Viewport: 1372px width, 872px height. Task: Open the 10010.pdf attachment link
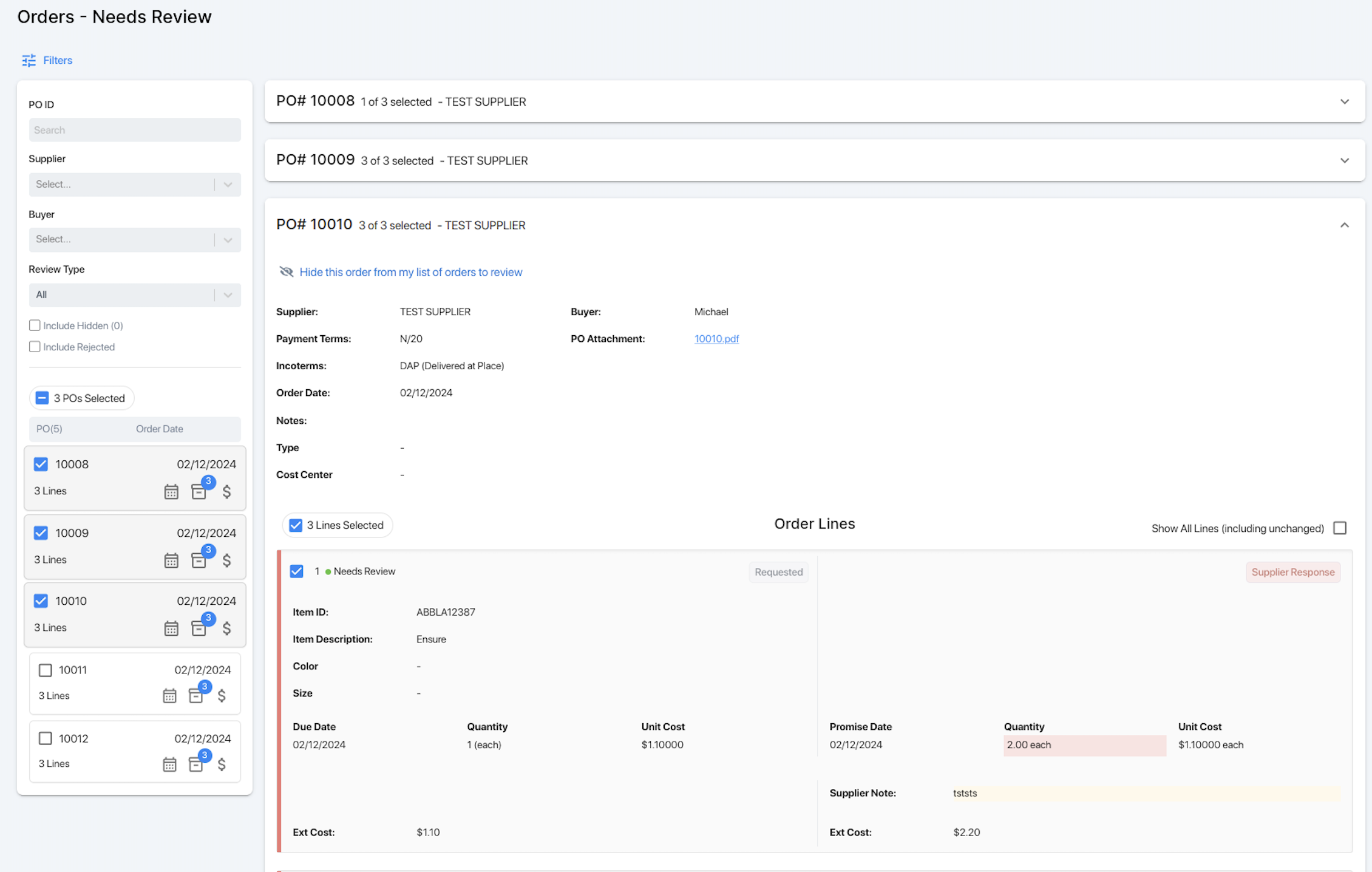coord(716,339)
